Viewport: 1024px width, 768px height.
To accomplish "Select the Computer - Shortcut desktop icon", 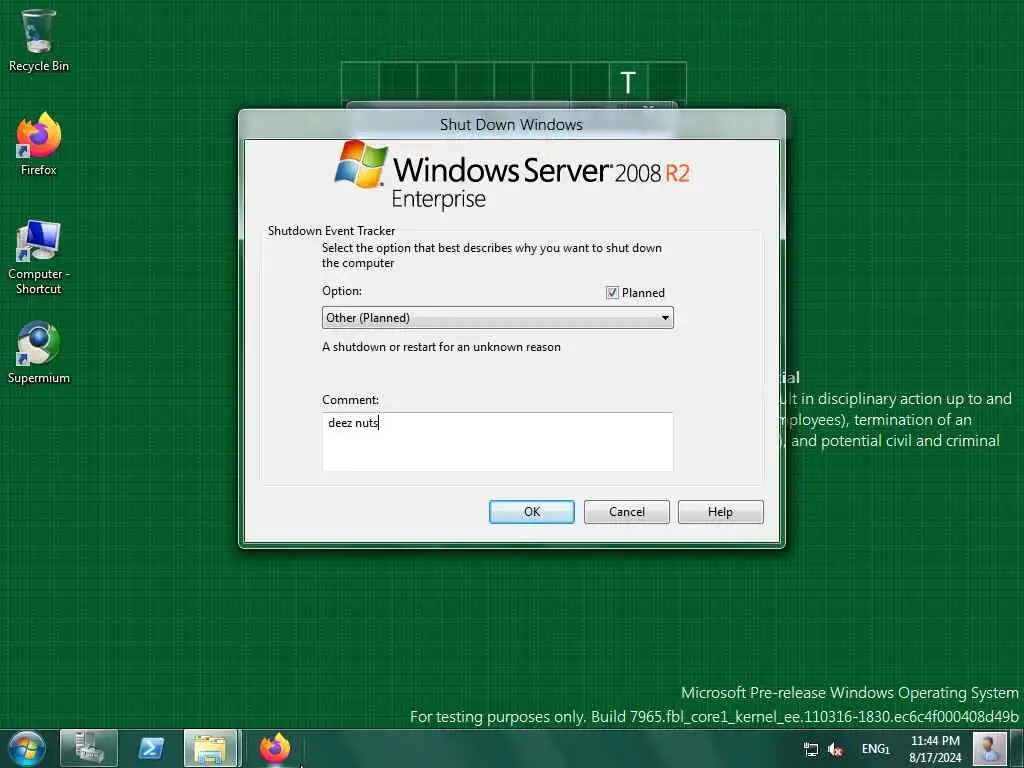I will click(39, 257).
